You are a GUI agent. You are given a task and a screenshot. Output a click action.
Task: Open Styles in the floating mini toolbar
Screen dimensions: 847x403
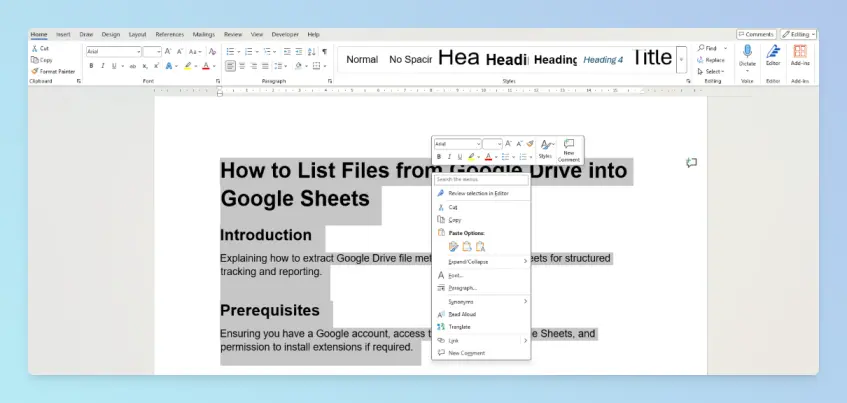click(546, 150)
